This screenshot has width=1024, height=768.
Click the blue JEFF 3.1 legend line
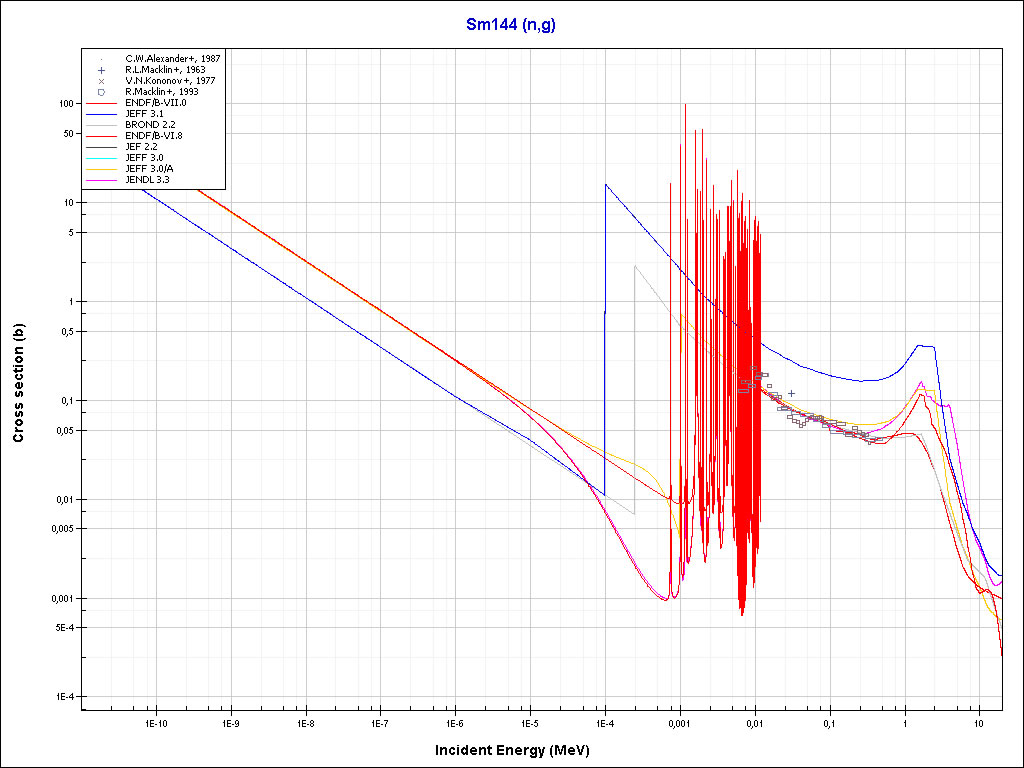coord(101,114)
